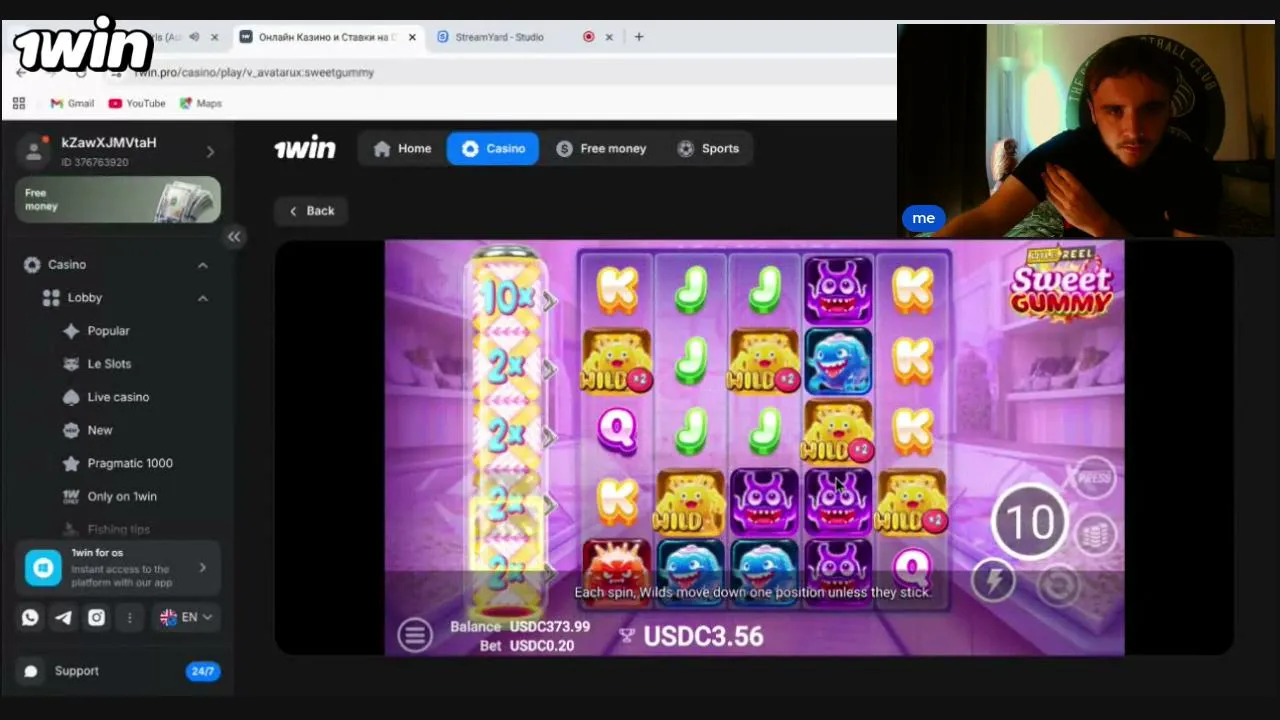Click the Free money dollar icon
This screenshot has height=720, width=1280.
(x=564, y=148)
